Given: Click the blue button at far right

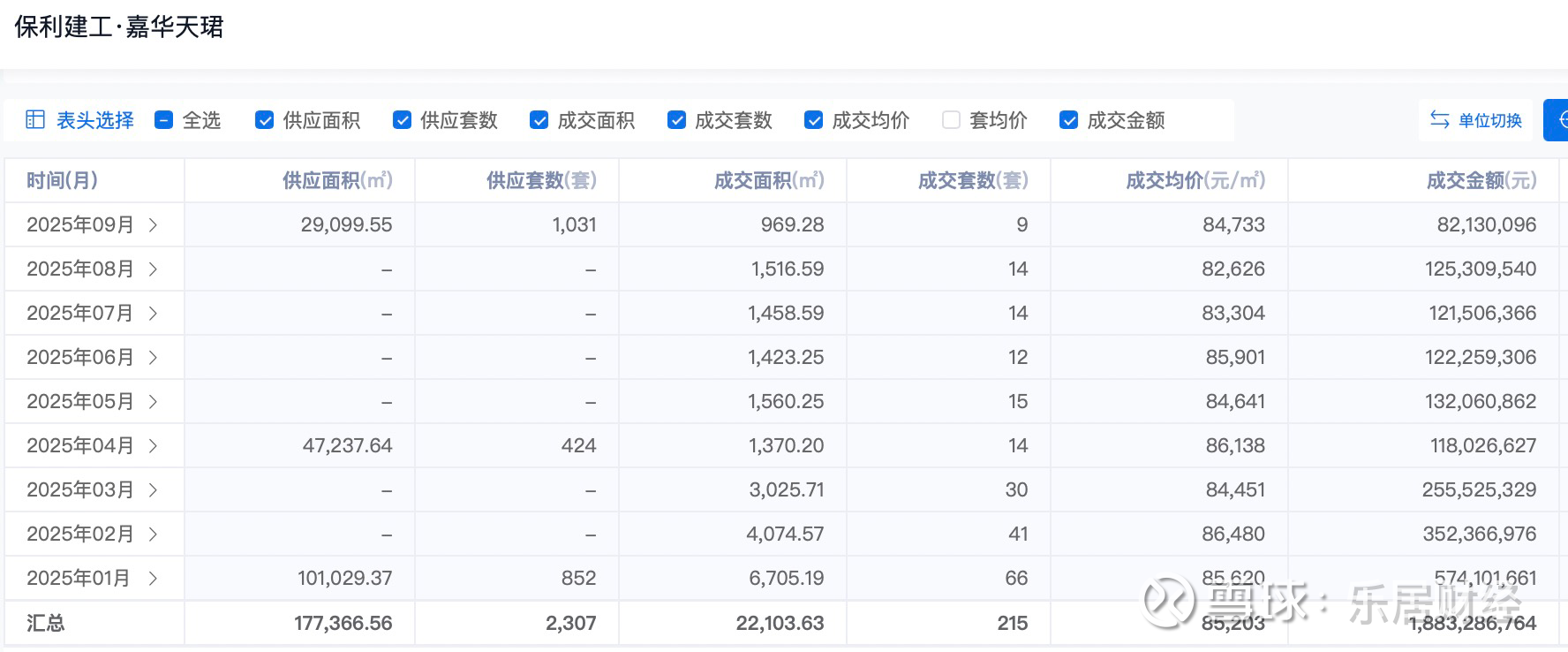Looking at the screenshot, I should point(1557,120).
